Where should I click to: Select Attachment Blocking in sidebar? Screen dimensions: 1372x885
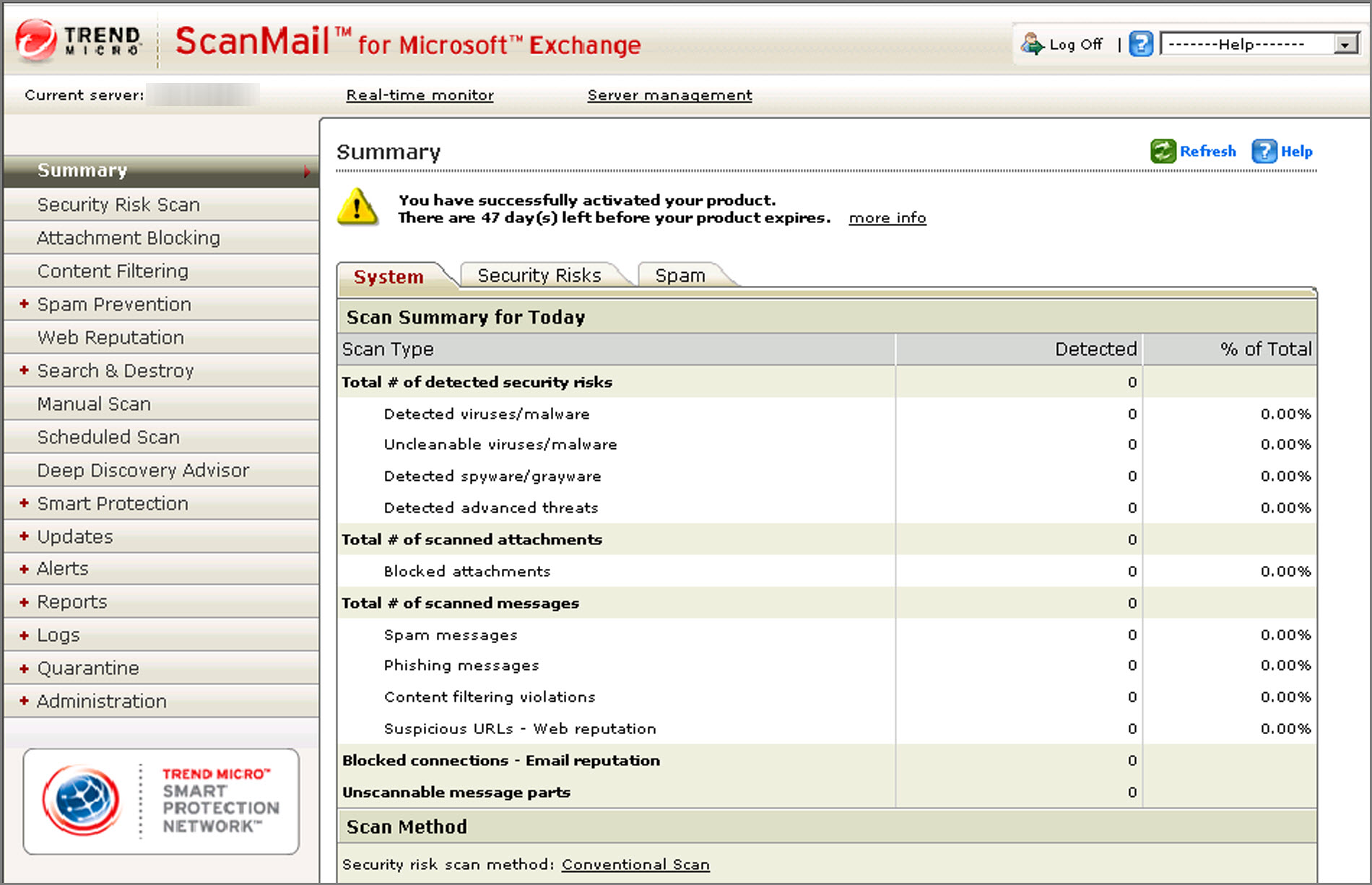129,238
